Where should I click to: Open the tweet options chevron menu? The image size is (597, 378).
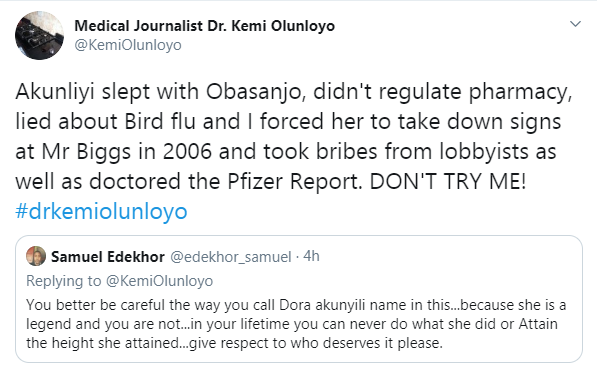[x=575, y=24]
